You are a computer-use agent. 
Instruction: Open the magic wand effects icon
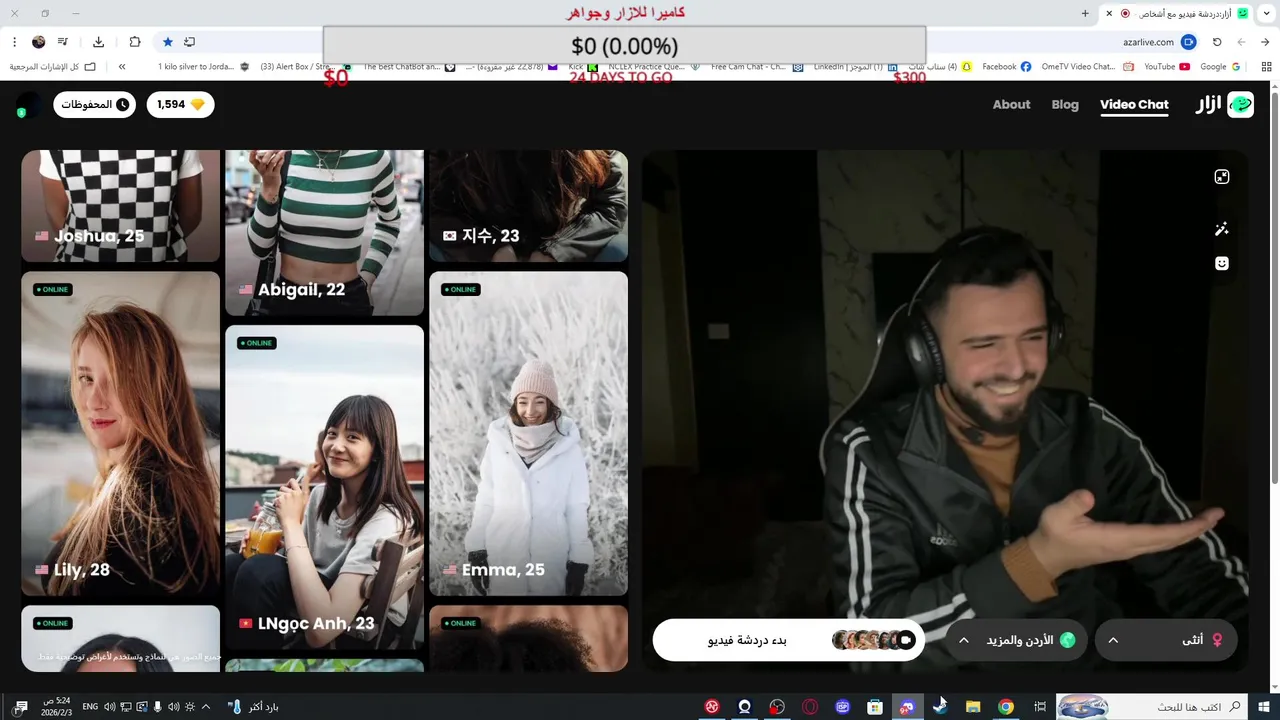(x=1221, y=229)
